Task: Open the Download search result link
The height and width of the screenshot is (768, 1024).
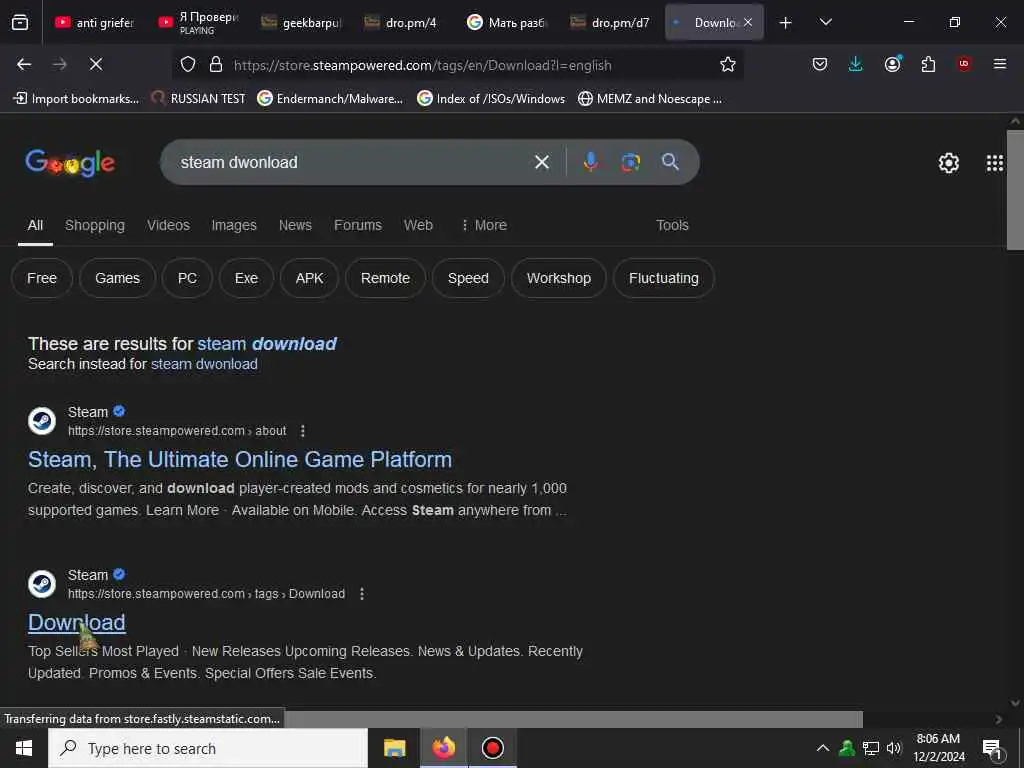Action: click(76, 622)
